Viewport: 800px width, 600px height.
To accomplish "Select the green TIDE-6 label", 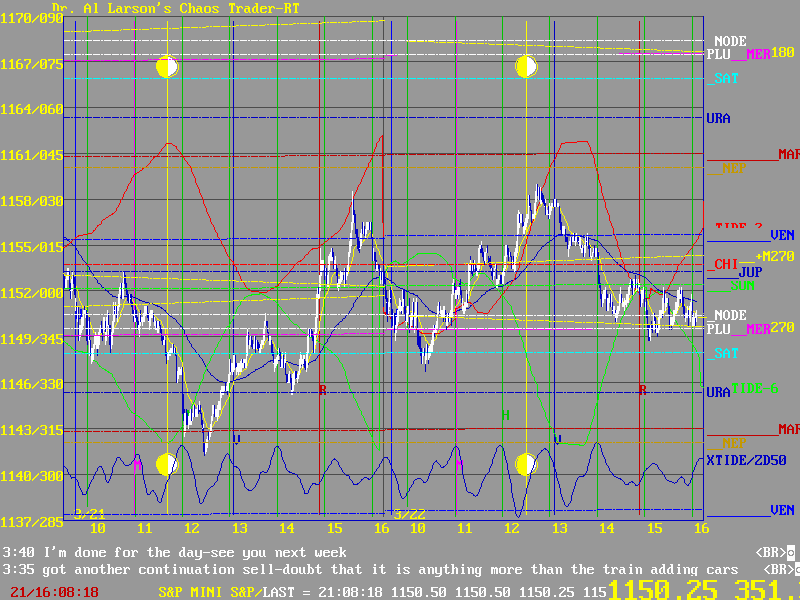I will [x=754, y=388].
